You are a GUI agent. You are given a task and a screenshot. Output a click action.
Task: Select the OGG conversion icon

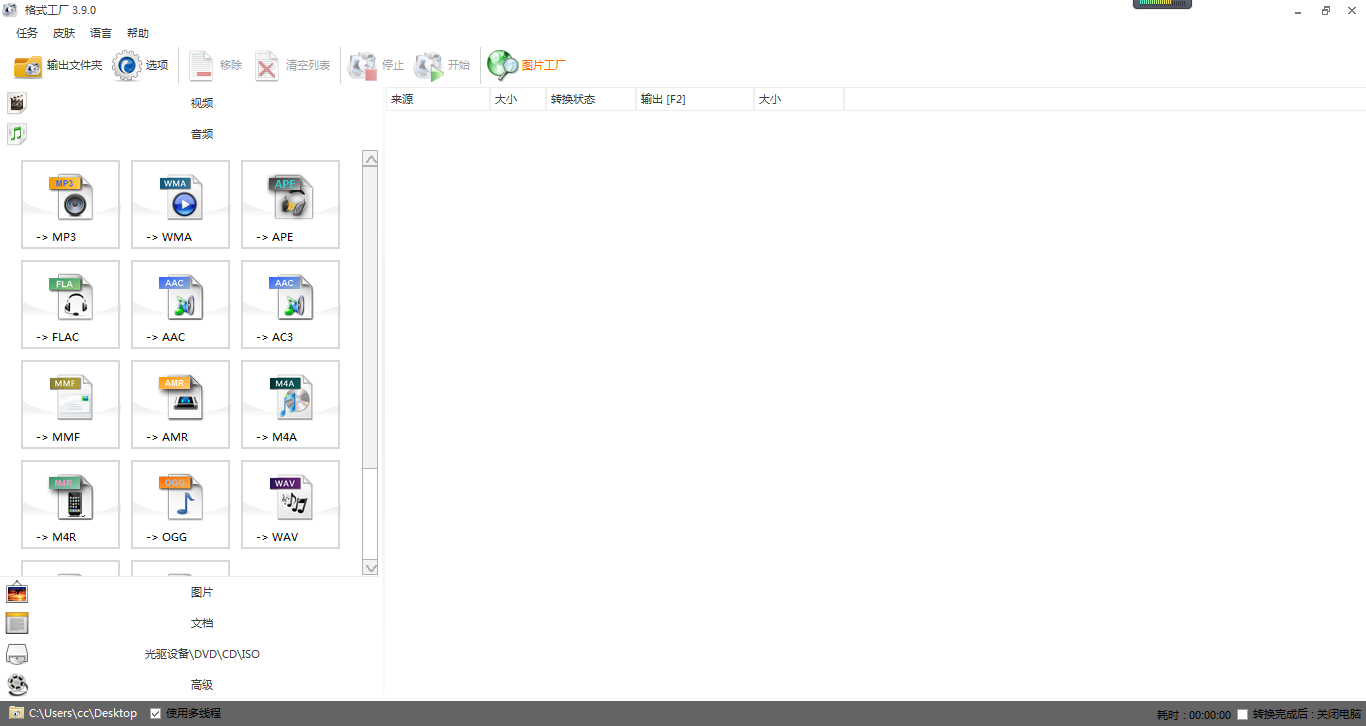[180, 504]
